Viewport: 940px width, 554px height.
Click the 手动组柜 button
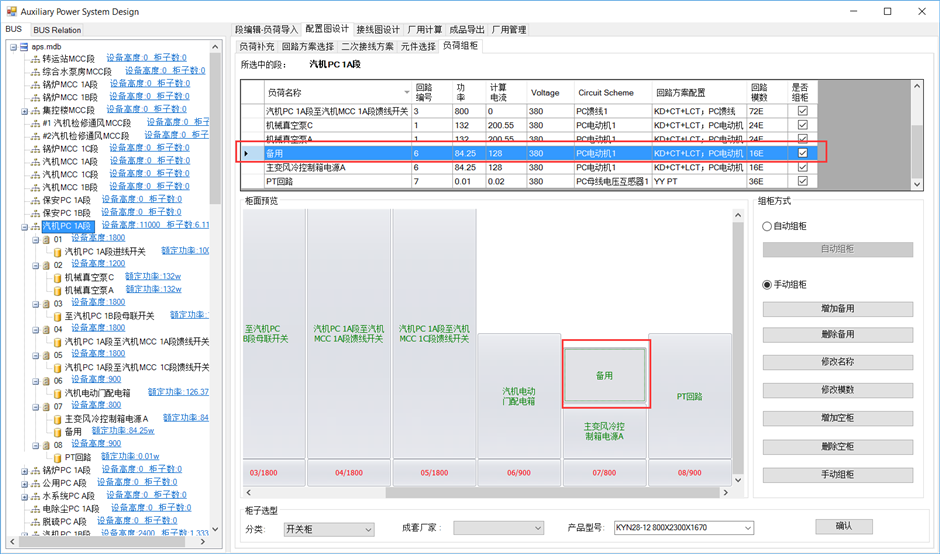[837, 475]
